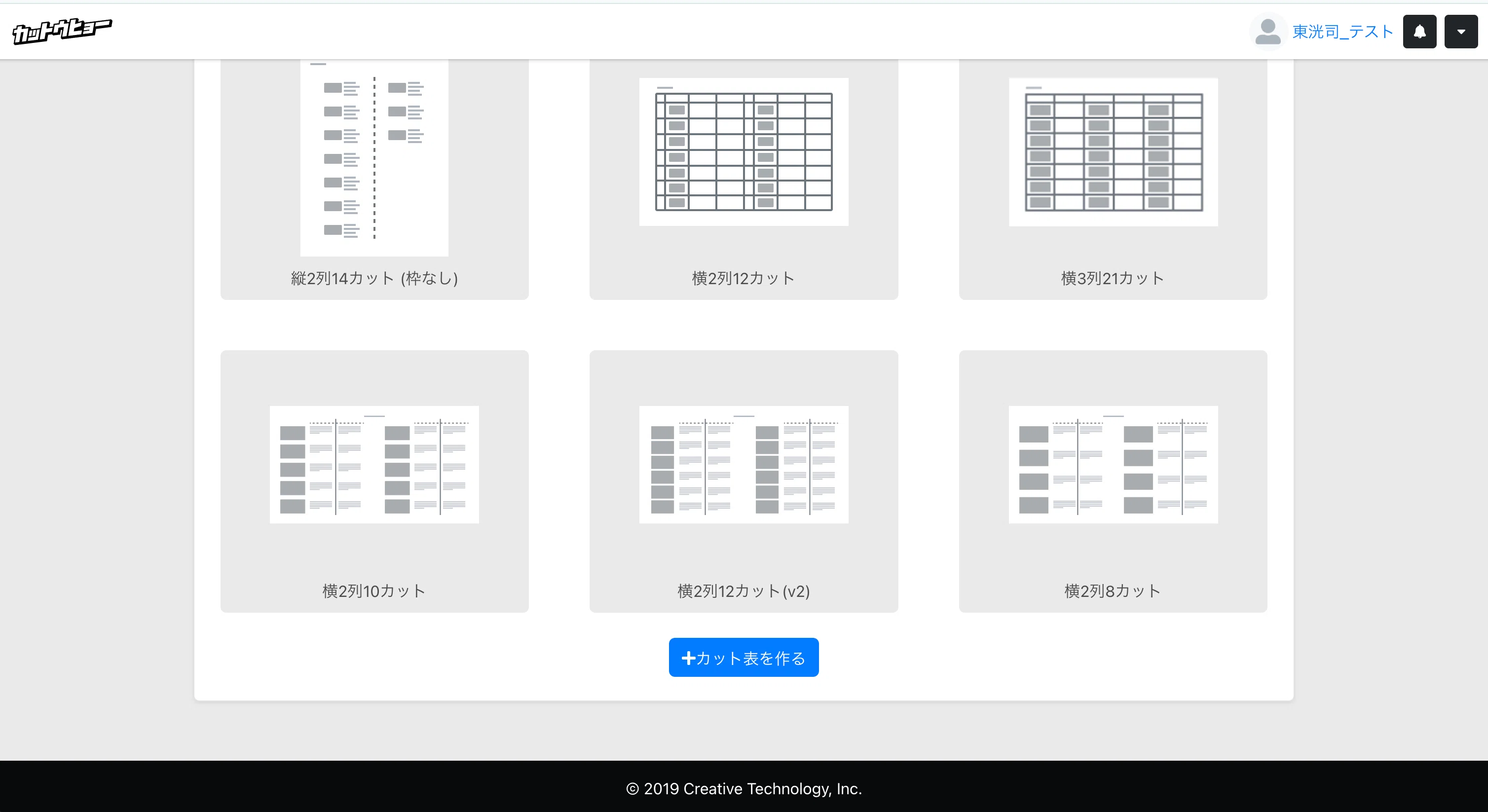Click the 縦2列14カット (枠なし) label text
The height and width of the screenshot is (812, 1488).
374,278
